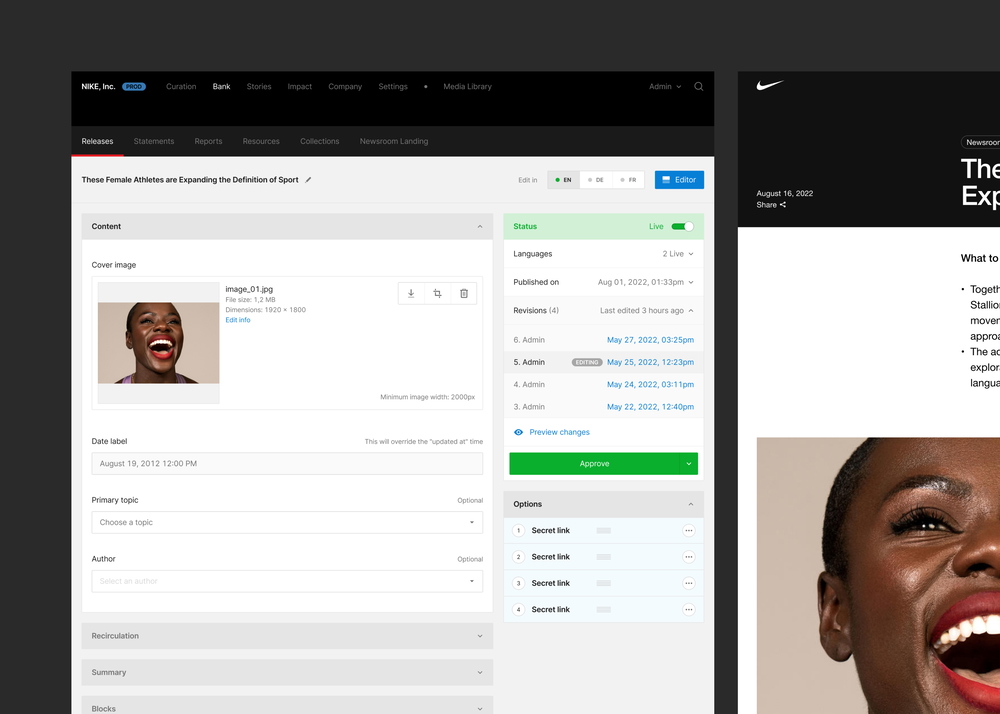Open the Media Library menu item
Image resolution: width=1000 pixels, height=714 pixels.
point(467,87)
